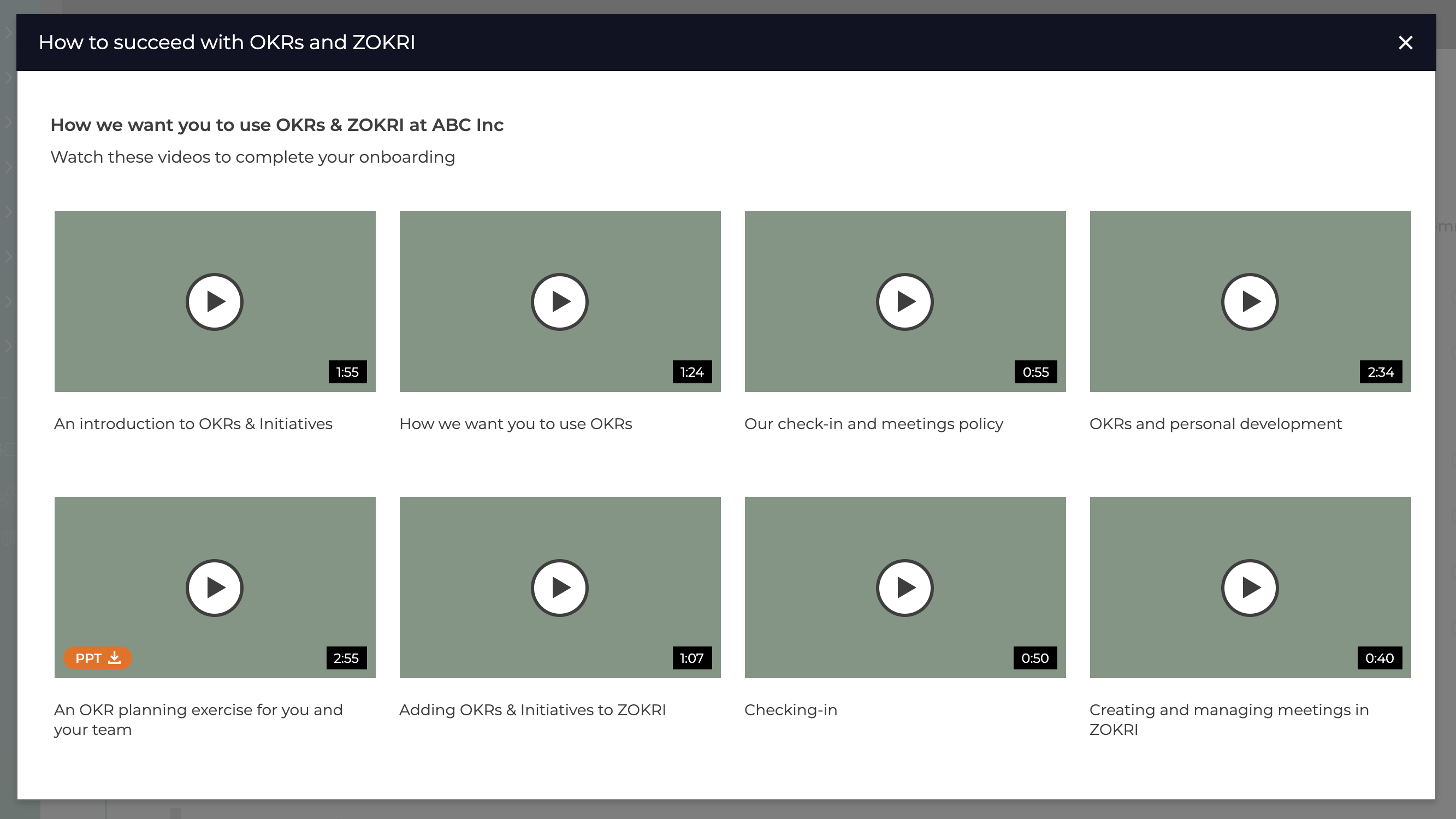Open 'An OKR planning exercise for you and your team' title

pyautogui.click(x=198, y=720)
